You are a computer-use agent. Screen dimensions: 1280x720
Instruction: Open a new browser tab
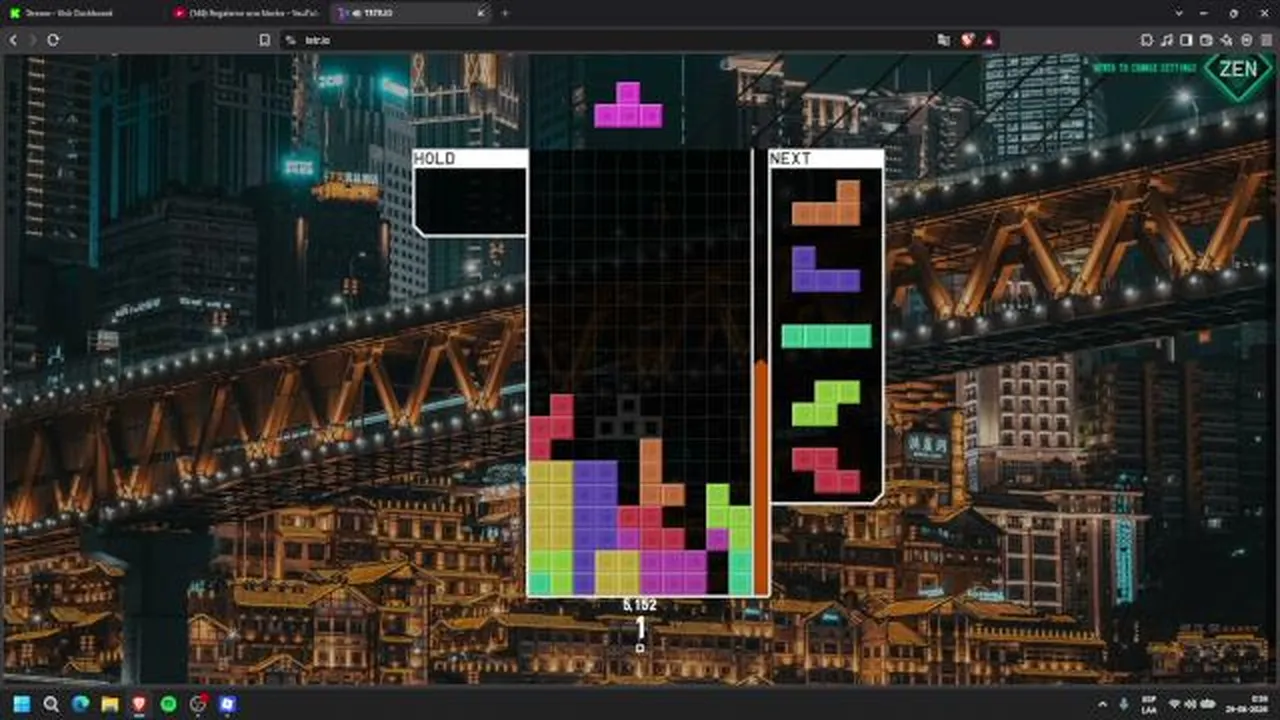coord(505,13)
